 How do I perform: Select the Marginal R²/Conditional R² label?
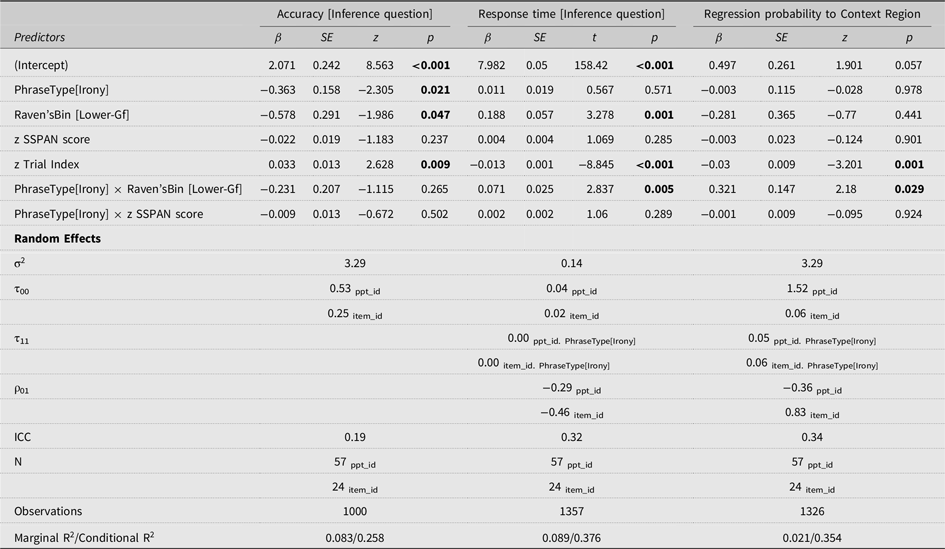point(84,538)
